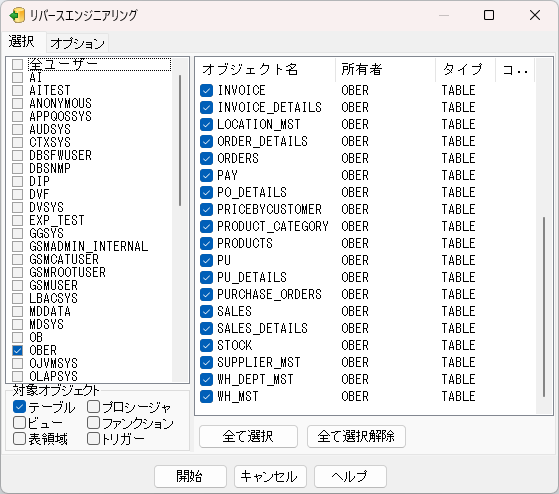Maximize the リバースエンジニアリング window
This screenshot has width=559, height=494.
pos(489,15)
